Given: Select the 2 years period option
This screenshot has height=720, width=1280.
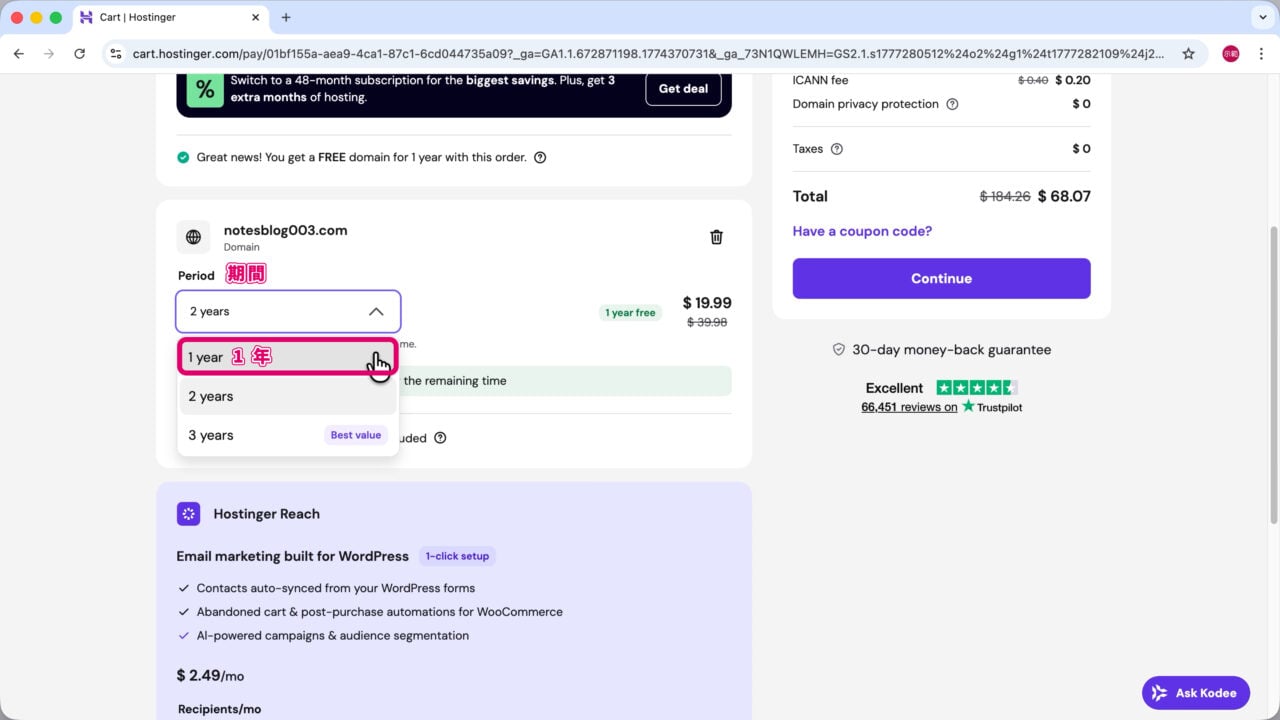Looking at the screenshot, I should [288, 396].
